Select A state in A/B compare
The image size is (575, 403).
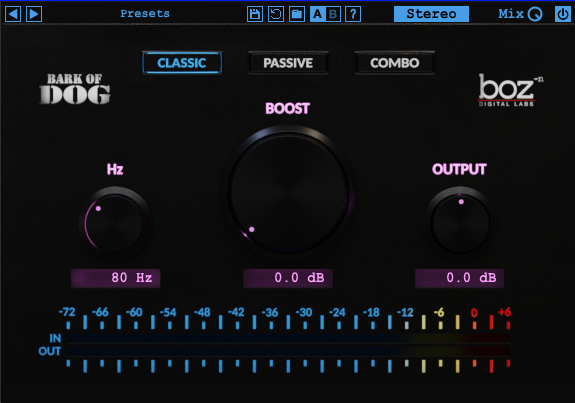tap(318, 14)
